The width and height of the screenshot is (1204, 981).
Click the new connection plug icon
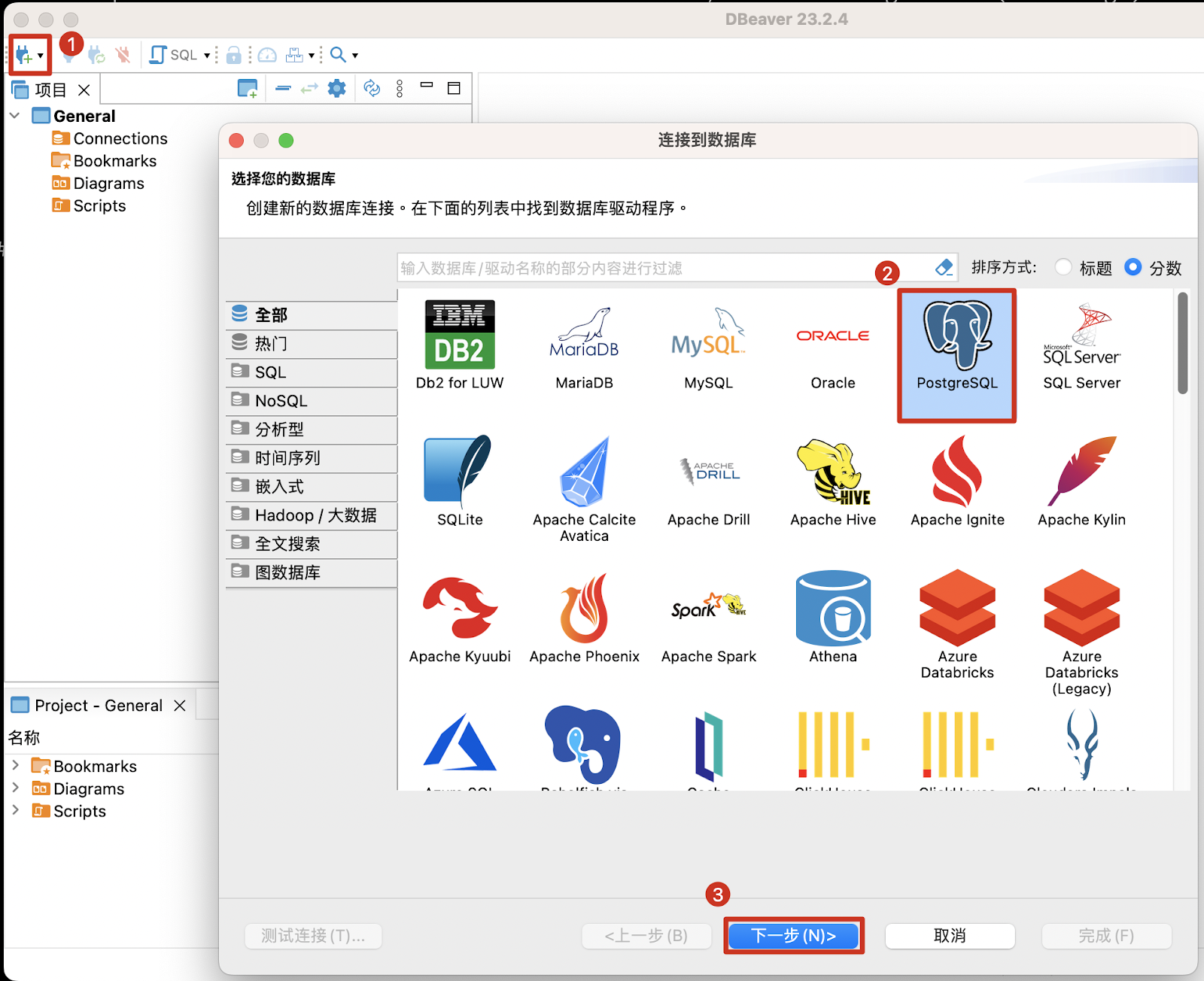coord(23,55)
